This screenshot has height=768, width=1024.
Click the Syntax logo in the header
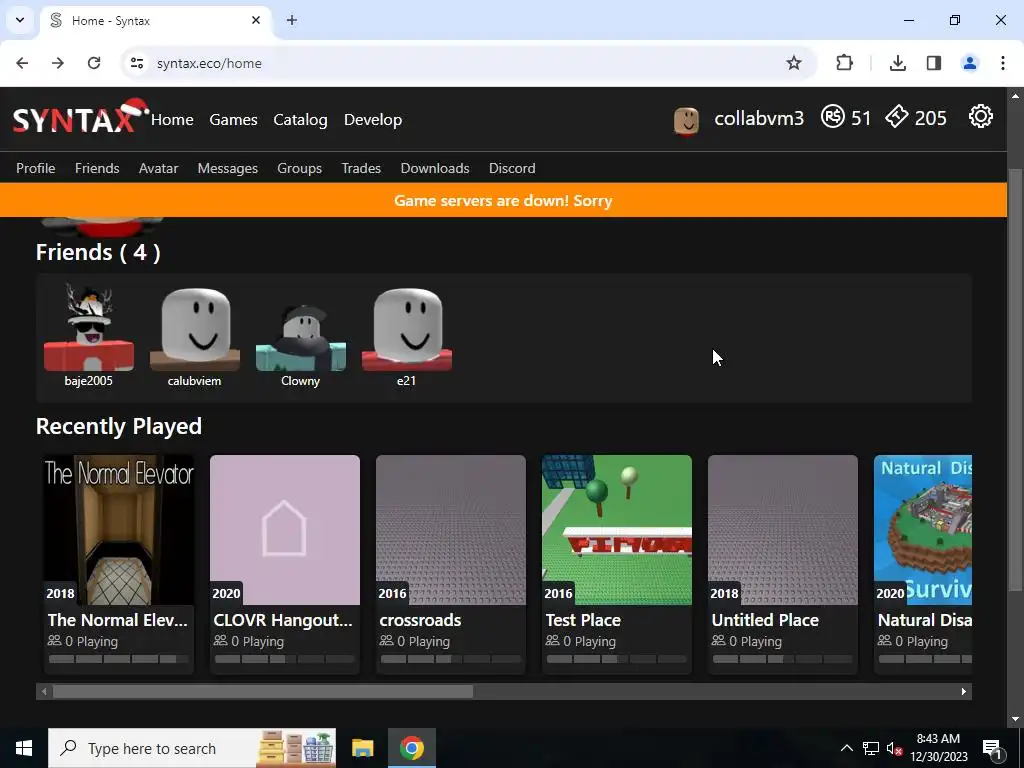80,117
